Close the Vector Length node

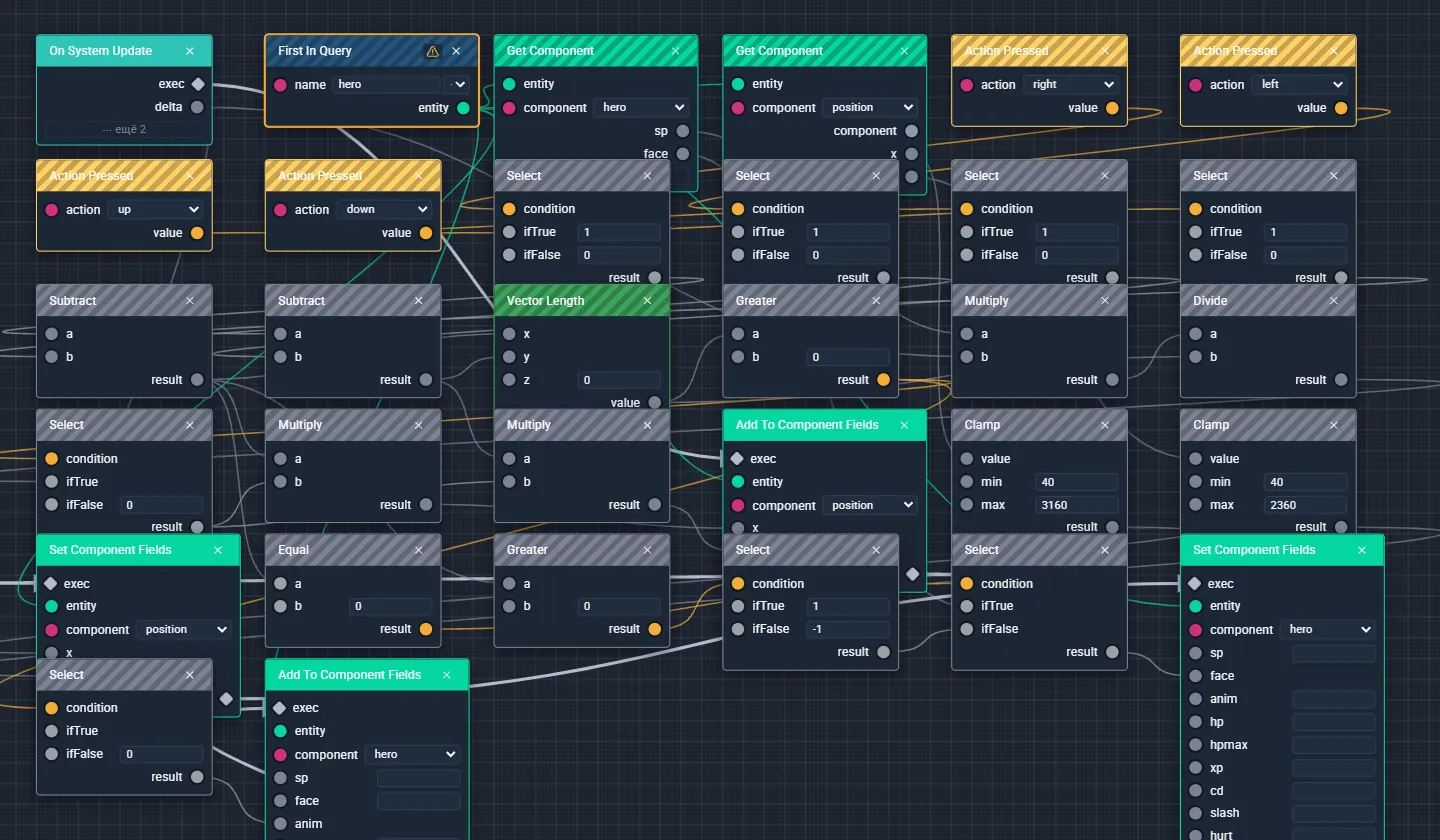647,301
